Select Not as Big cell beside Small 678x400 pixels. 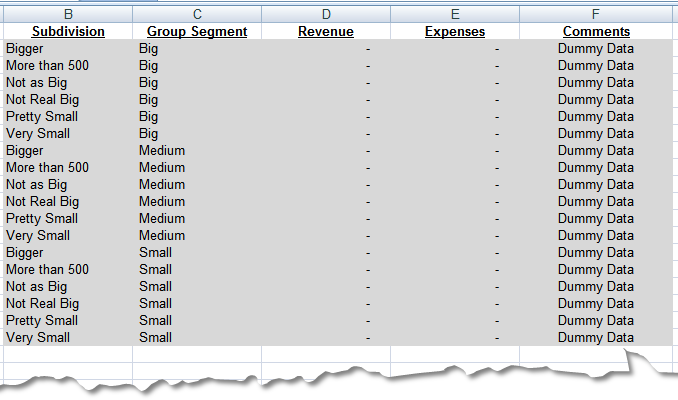point(68,286)
